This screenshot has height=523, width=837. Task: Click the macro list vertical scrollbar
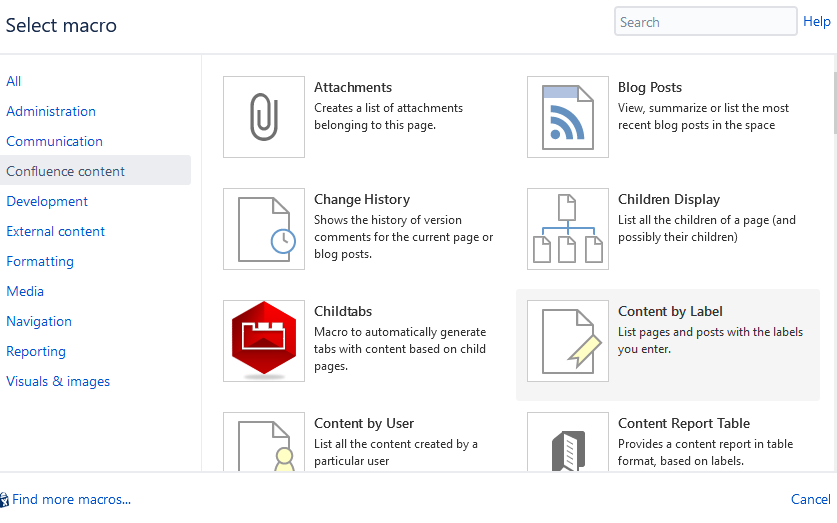pos(834,102)
